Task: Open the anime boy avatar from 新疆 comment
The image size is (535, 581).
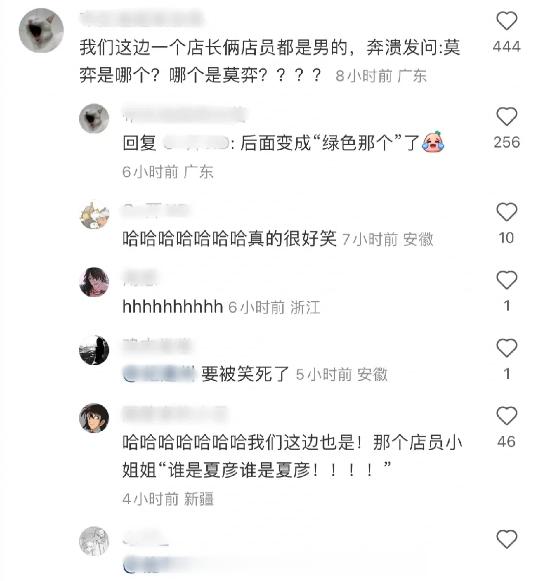Action: click(x=94, y=418)
